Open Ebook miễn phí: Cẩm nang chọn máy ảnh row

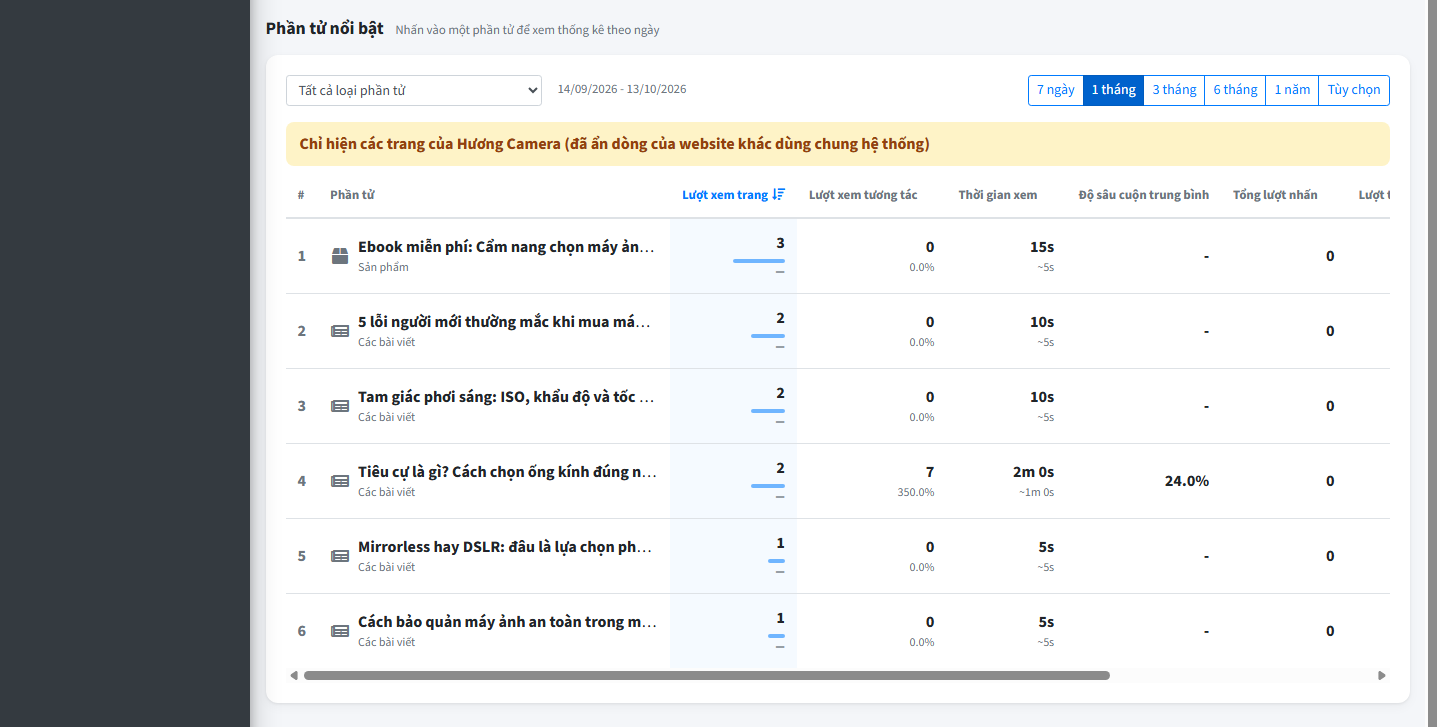838,256
